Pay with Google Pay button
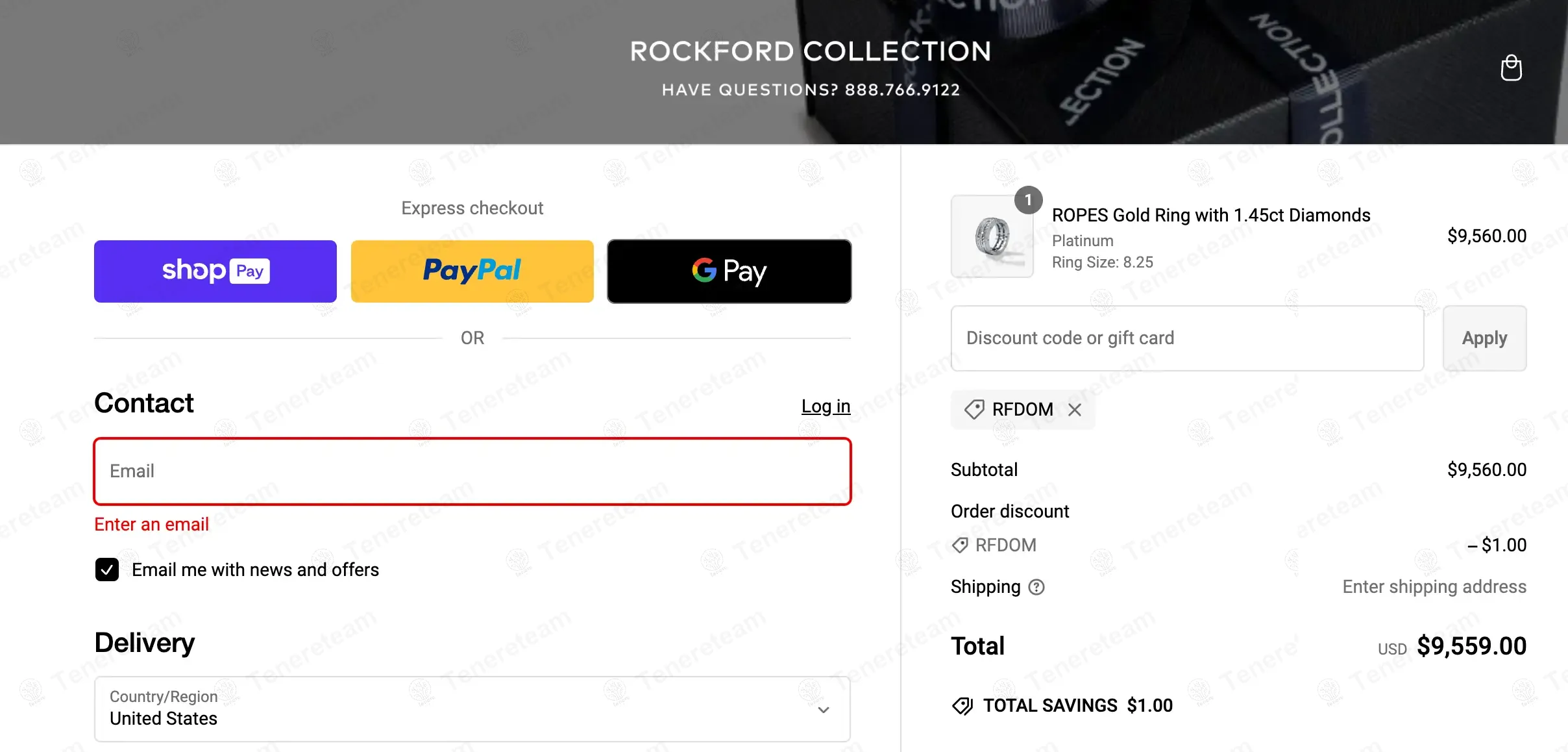The width and height of the screenshot is (1568, 752). (x=729, y=271)
